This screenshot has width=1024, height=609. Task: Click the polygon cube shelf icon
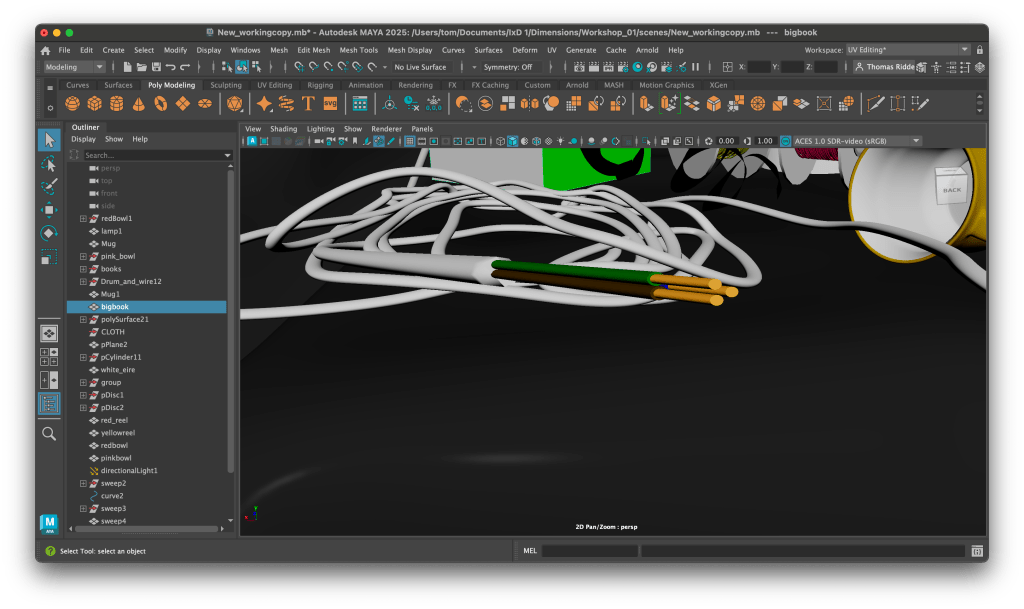[95, 104]
